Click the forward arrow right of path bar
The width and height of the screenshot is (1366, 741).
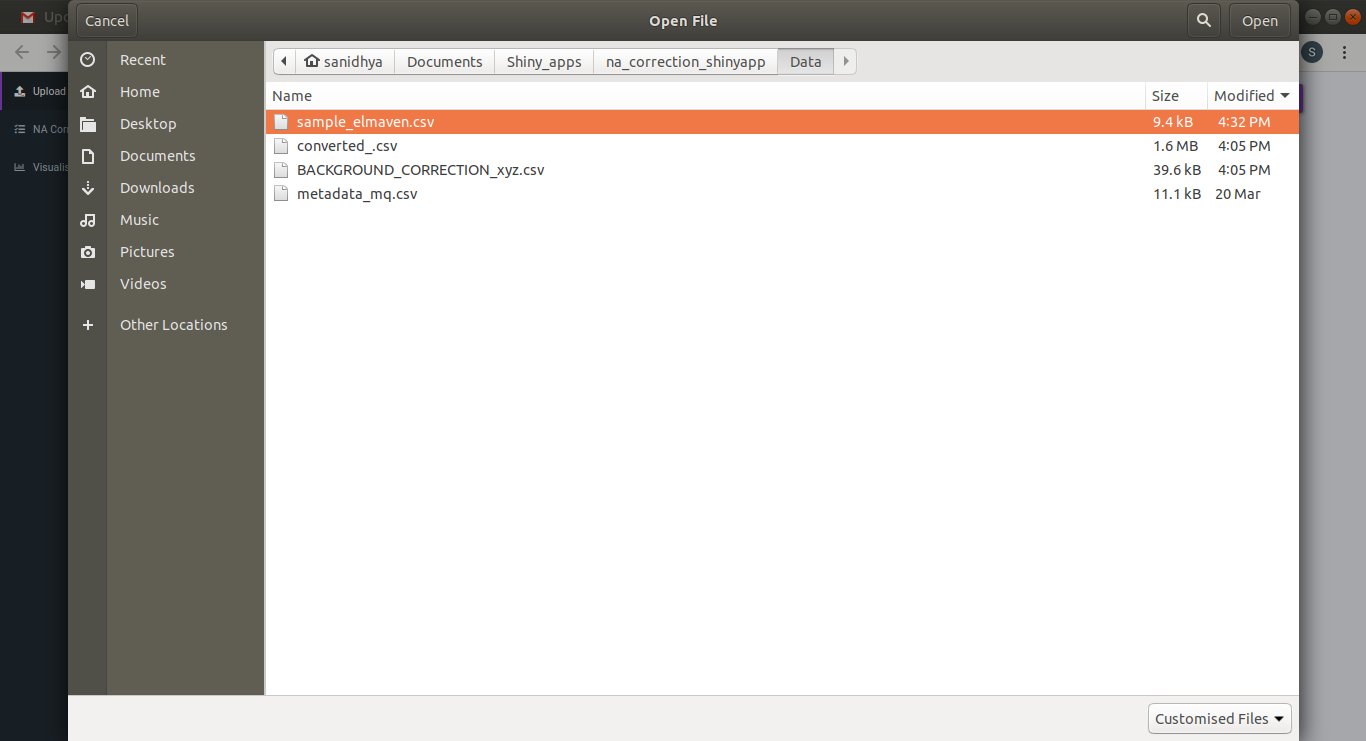(846, 61)
